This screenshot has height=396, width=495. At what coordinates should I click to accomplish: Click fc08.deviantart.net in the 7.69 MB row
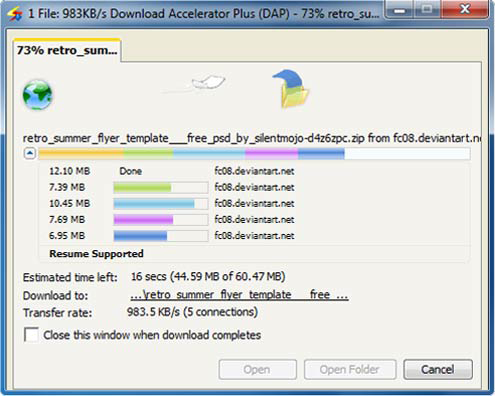pos(254,219)
